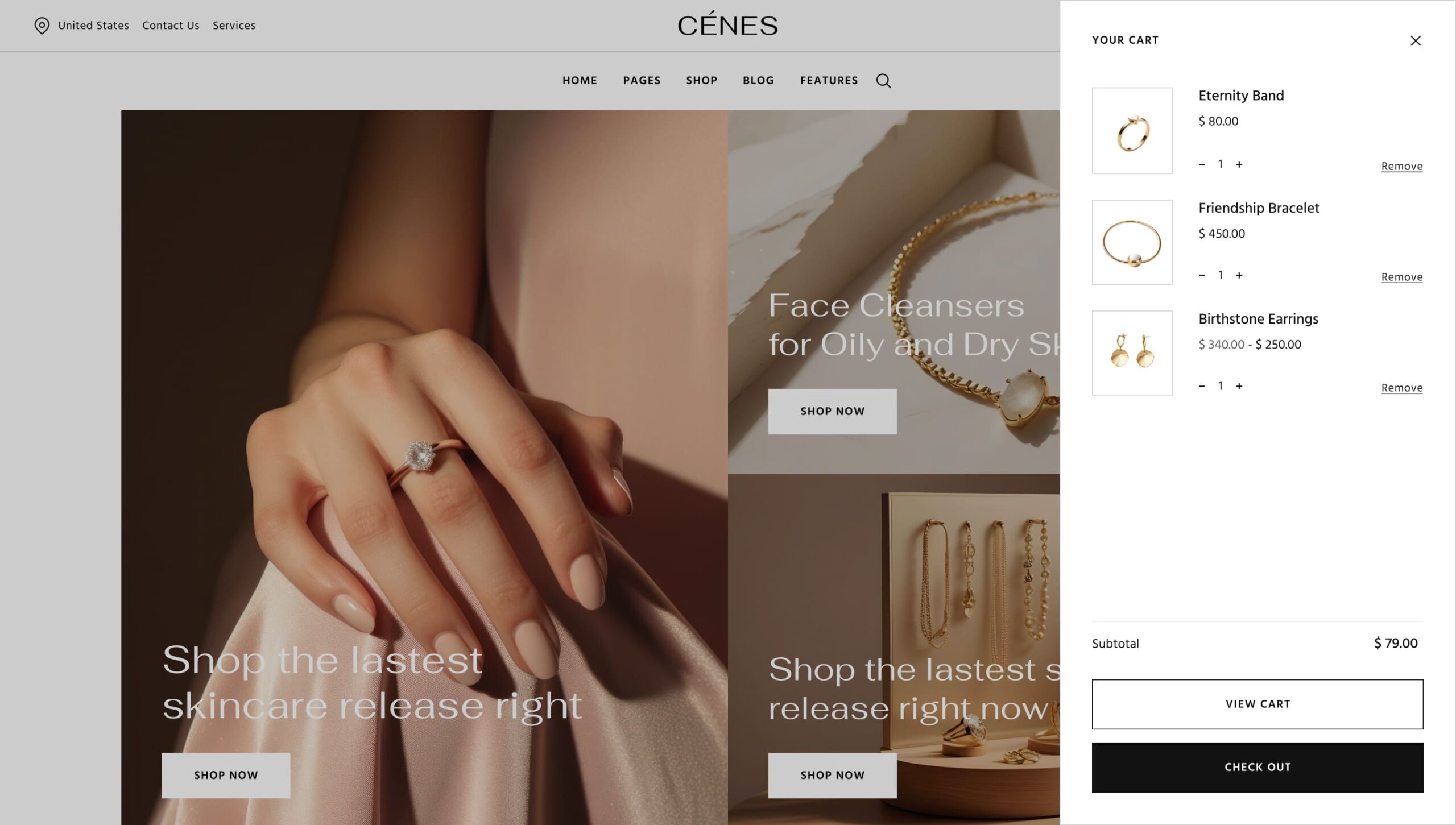Open the Contact Us link
The width and height of the screenshot is (1456, 825).
pos(171,26)
